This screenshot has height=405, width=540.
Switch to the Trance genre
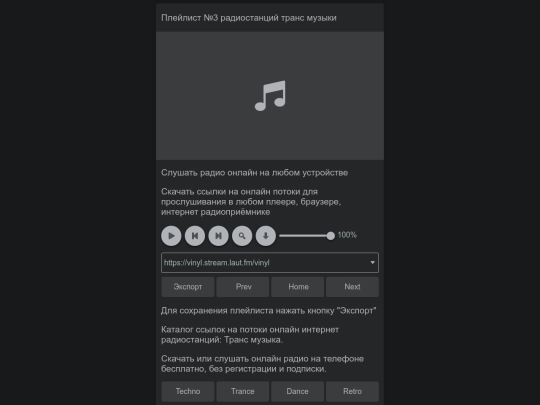pyautogui.click(x=243, y=392)
